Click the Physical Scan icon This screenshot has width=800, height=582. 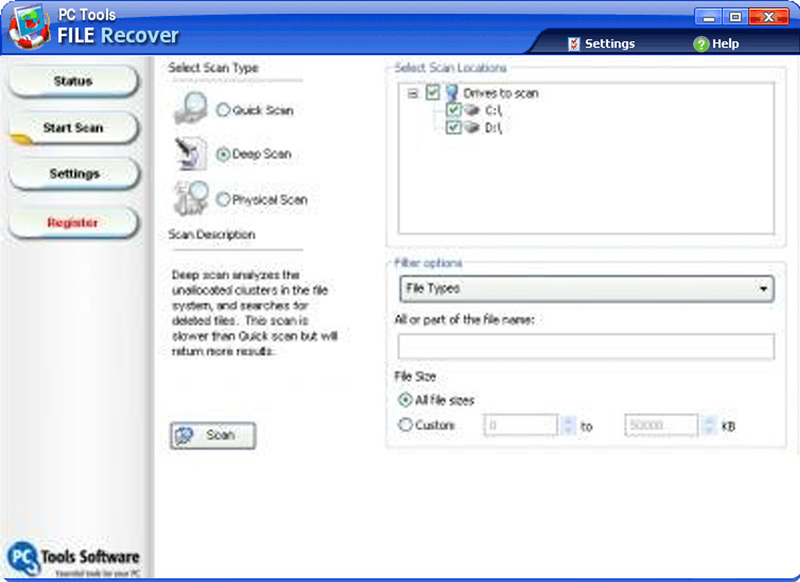coord(191,198)
